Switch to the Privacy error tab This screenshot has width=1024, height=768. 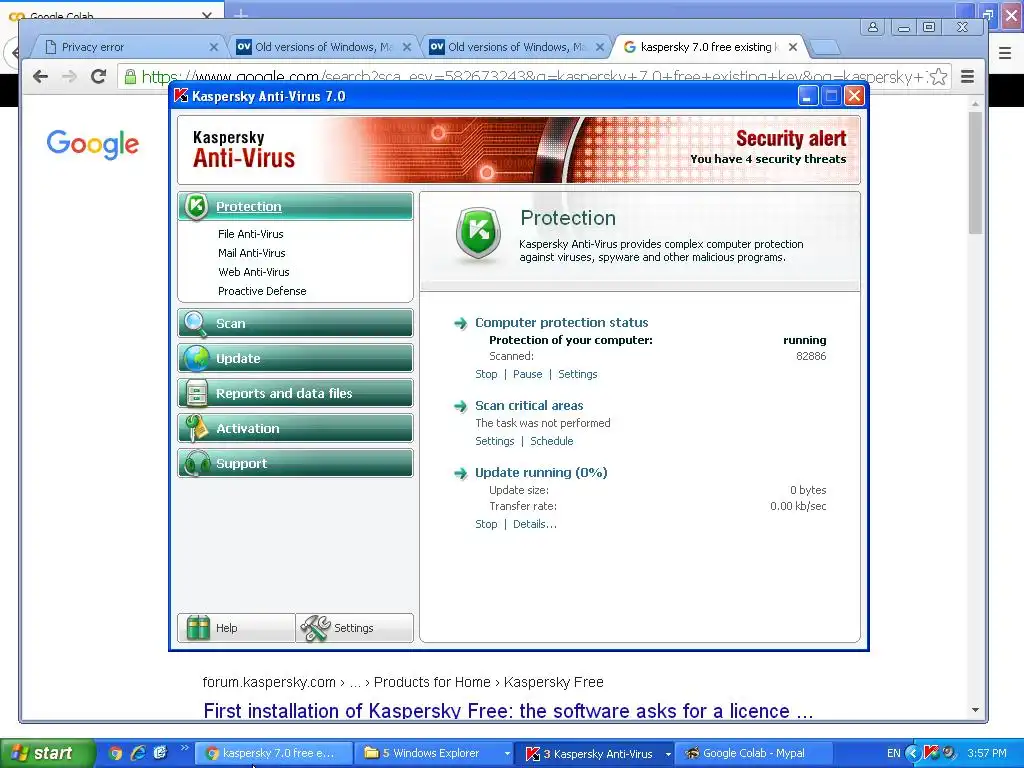tap(127, 47)
